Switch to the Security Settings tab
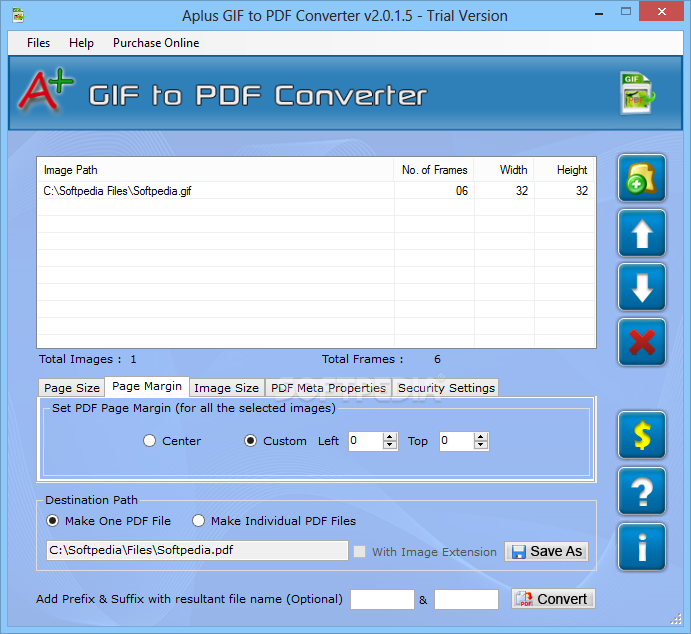Image resolution: width=691 pixels, height=634 pixels. pos(446,388)
